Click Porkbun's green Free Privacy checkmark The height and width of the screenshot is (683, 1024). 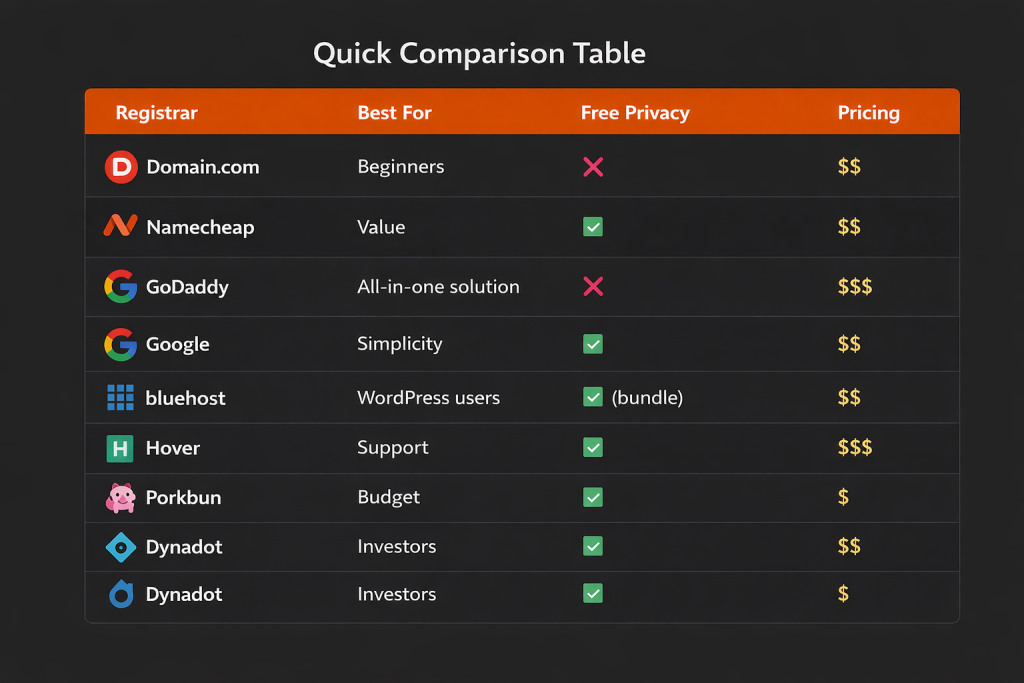(593, 497)
